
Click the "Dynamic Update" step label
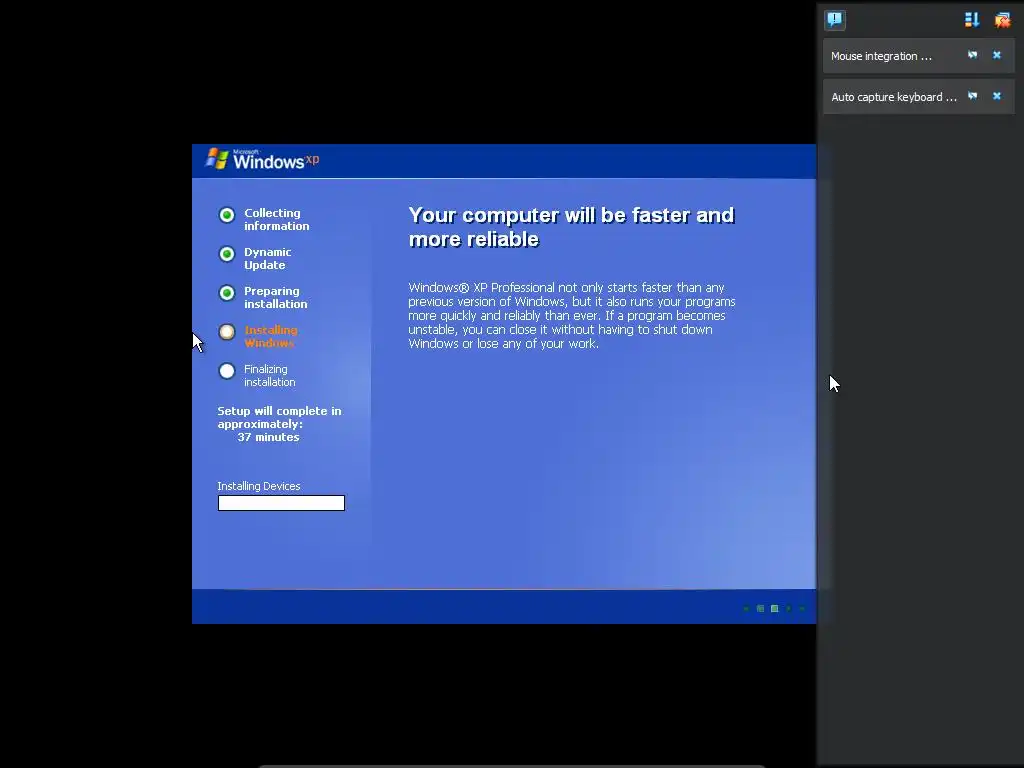tap(268, 259)
